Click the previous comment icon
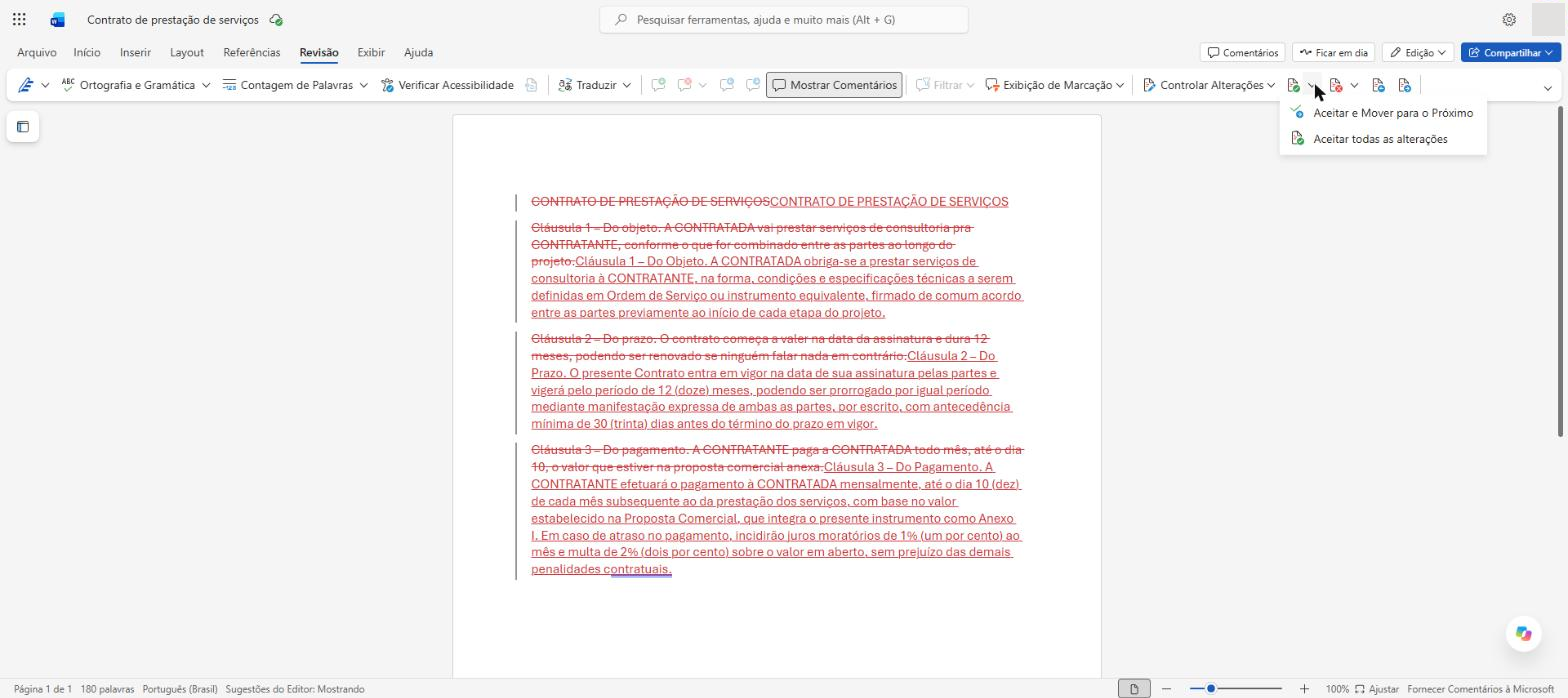The image size is (1568, 698). point(727,85)
